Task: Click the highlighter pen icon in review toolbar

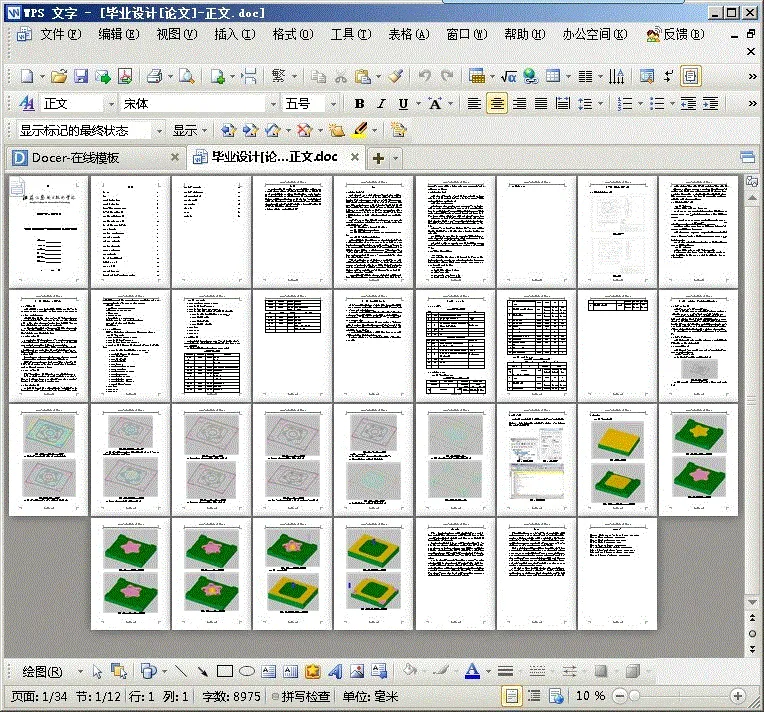Action: (x=360, y=130)
